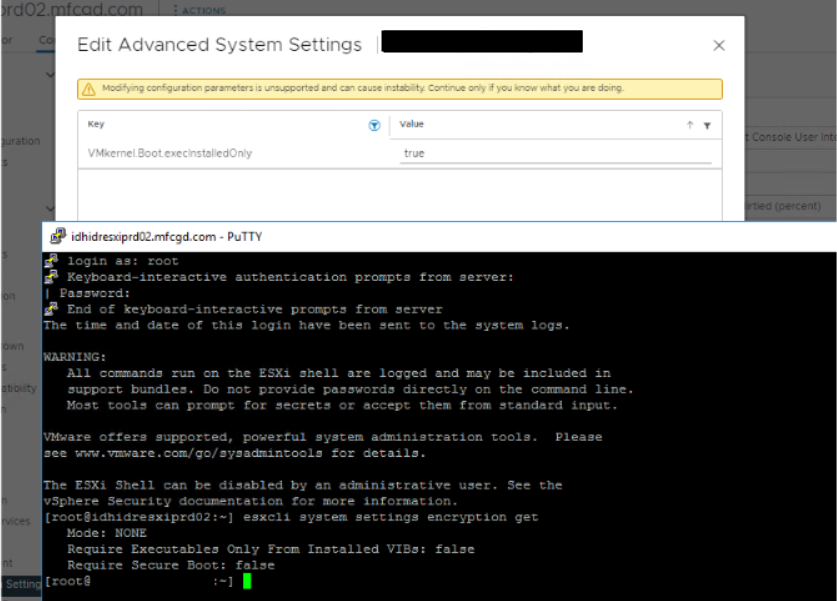Click the Key column header
The width and height of the screenshot is (837, 601).
pos(95,124)
